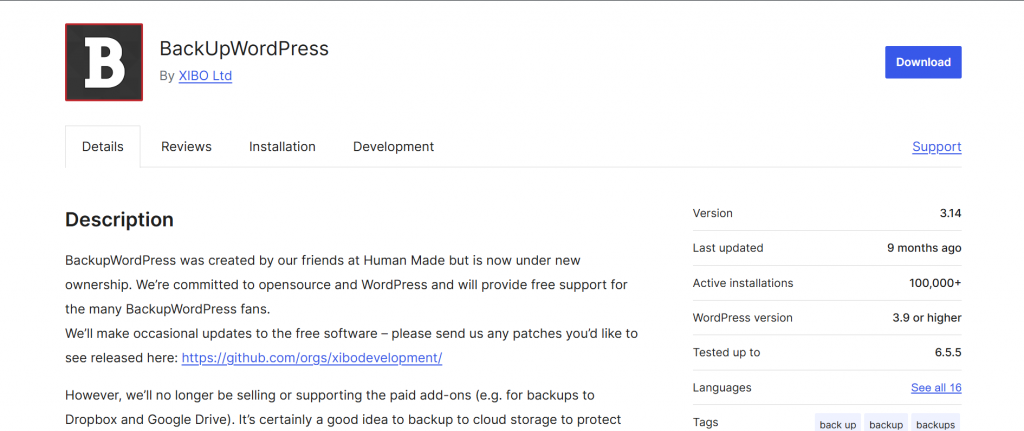Click the Last updated label
Screen dimensions: 1024x431
[x=728, y=248]
